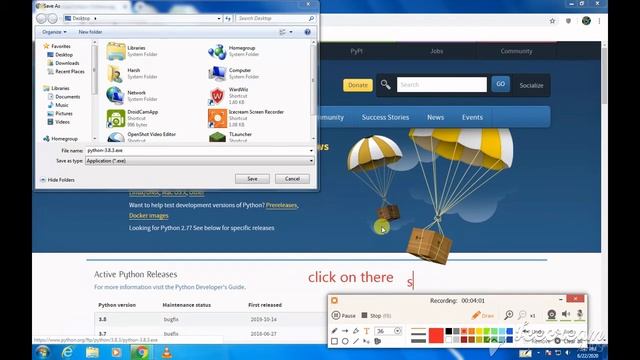Open the Community tab on python.org
The height and width of the screenshot is (360, 640).
pos(516,51)
